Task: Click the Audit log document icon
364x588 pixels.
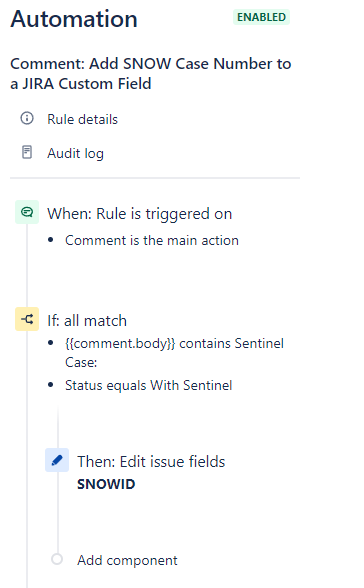Action: pos(27,152)
